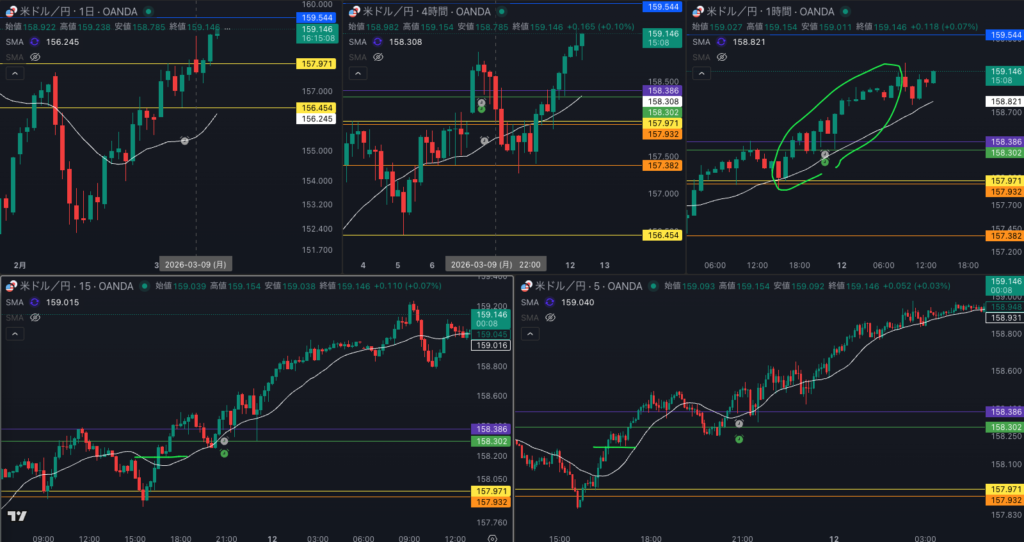Click the event marker on the daily chart
Screen dimensions: 1024x542
coord(184,141)
